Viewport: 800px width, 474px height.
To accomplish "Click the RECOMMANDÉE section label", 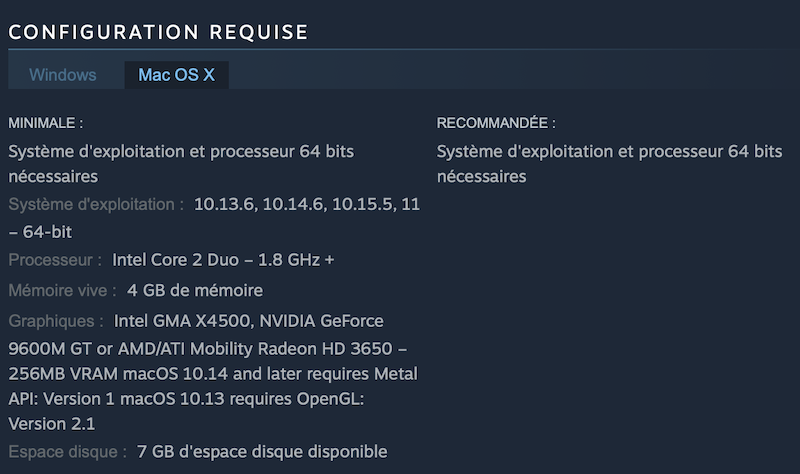I will [x=496, y=123].
